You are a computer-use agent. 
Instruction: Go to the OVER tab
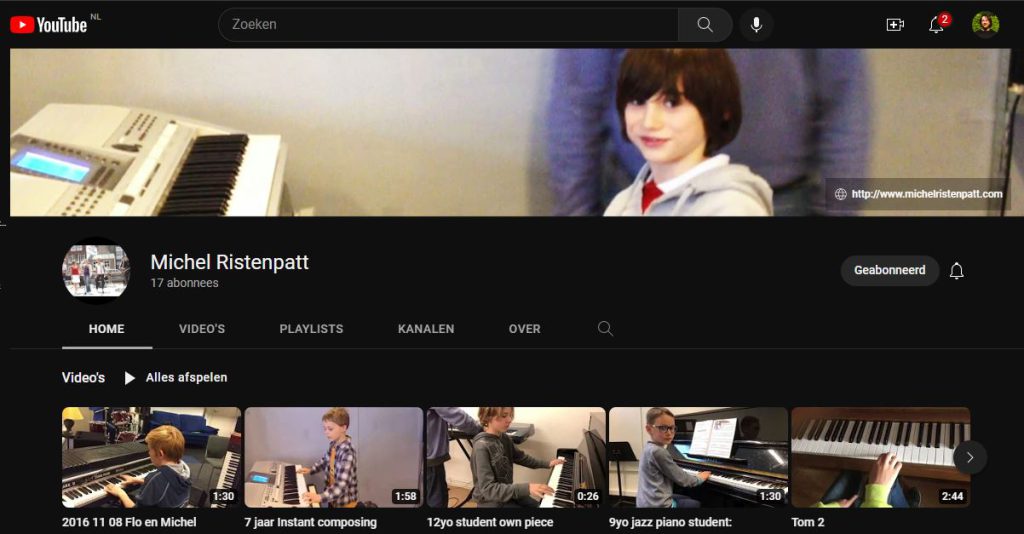pos(524,329)
